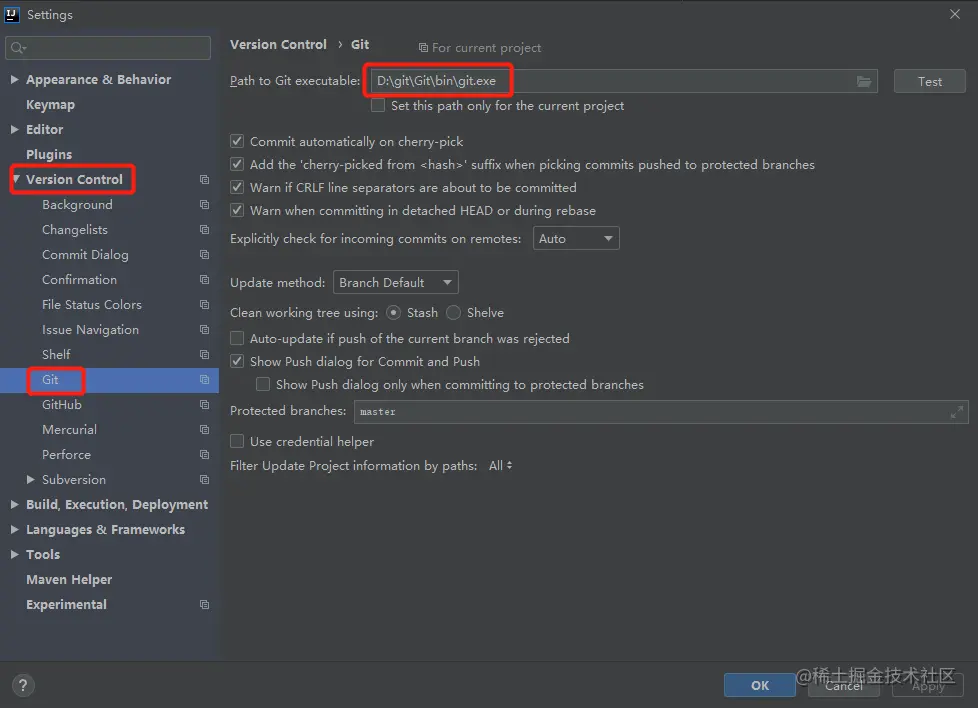Screen dimensions: 978x708
Task: Confirm settings with the OK button
Action: point(760,685)
